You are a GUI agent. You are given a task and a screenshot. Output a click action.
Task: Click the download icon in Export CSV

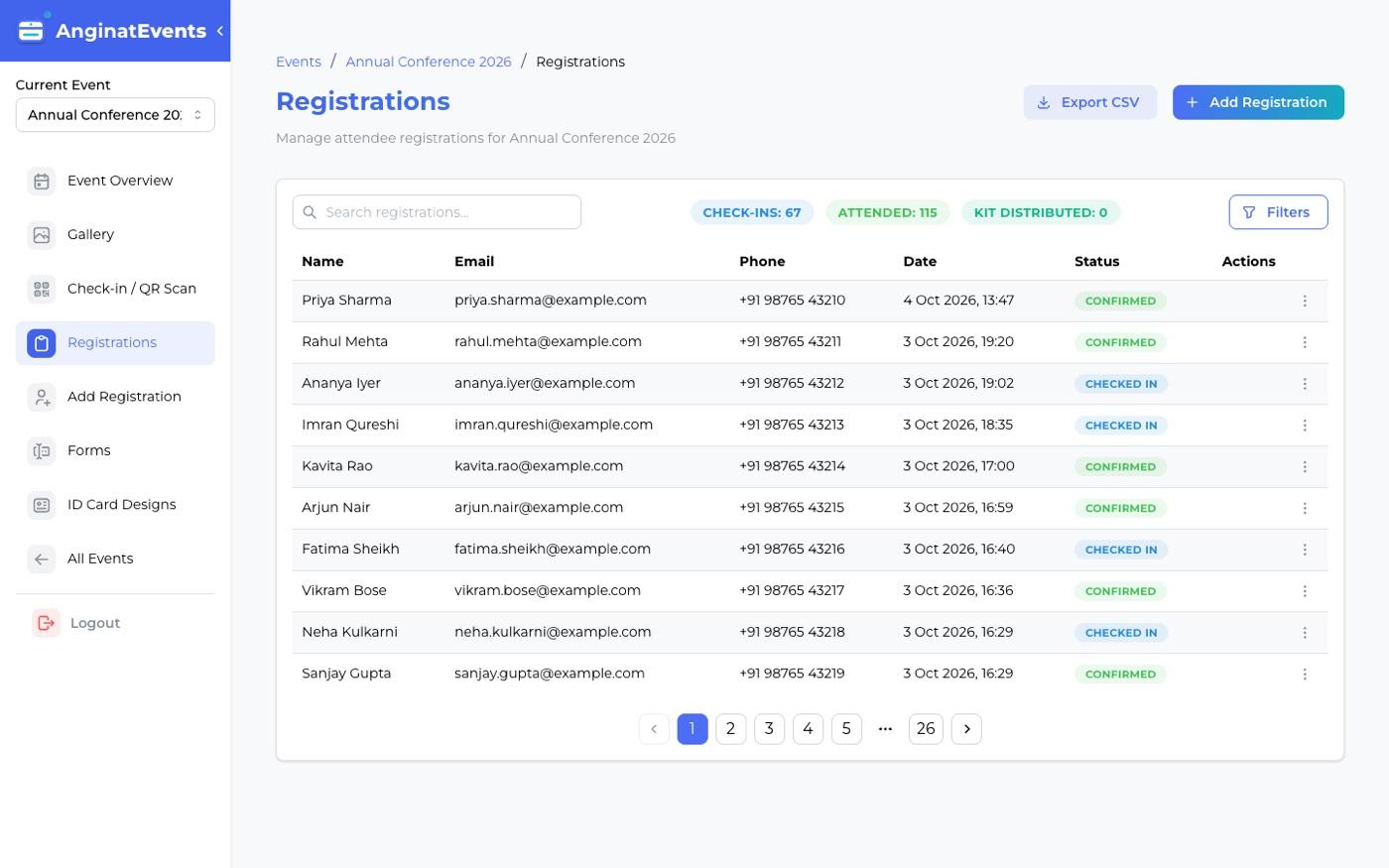coord(1044,103)
